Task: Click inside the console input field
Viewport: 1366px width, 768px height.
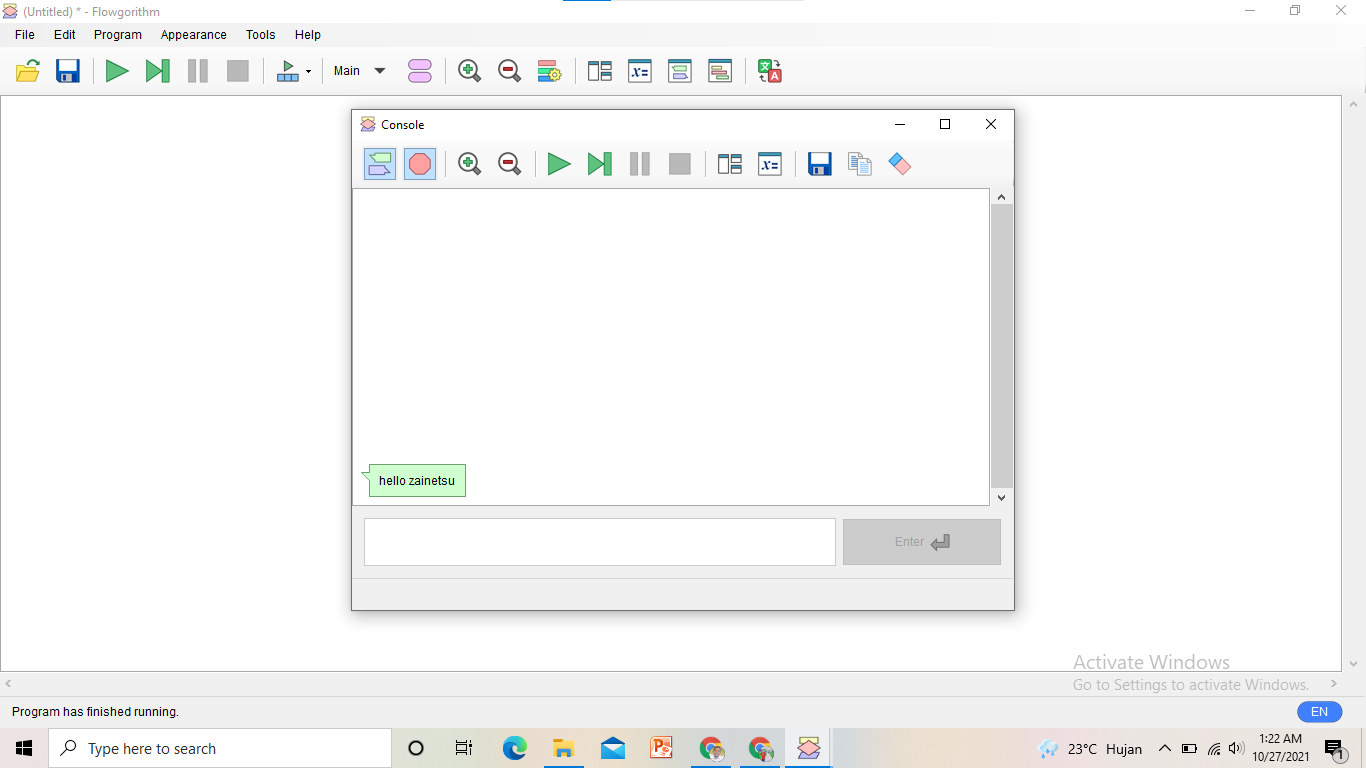Action: click(599, 541)
